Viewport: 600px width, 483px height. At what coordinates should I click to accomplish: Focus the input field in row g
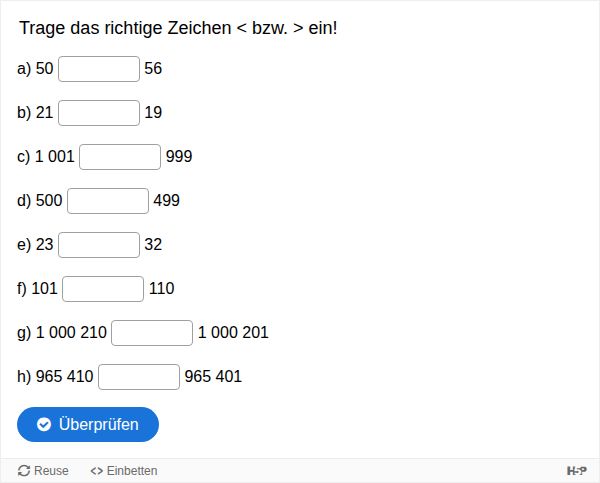(152, 333)
